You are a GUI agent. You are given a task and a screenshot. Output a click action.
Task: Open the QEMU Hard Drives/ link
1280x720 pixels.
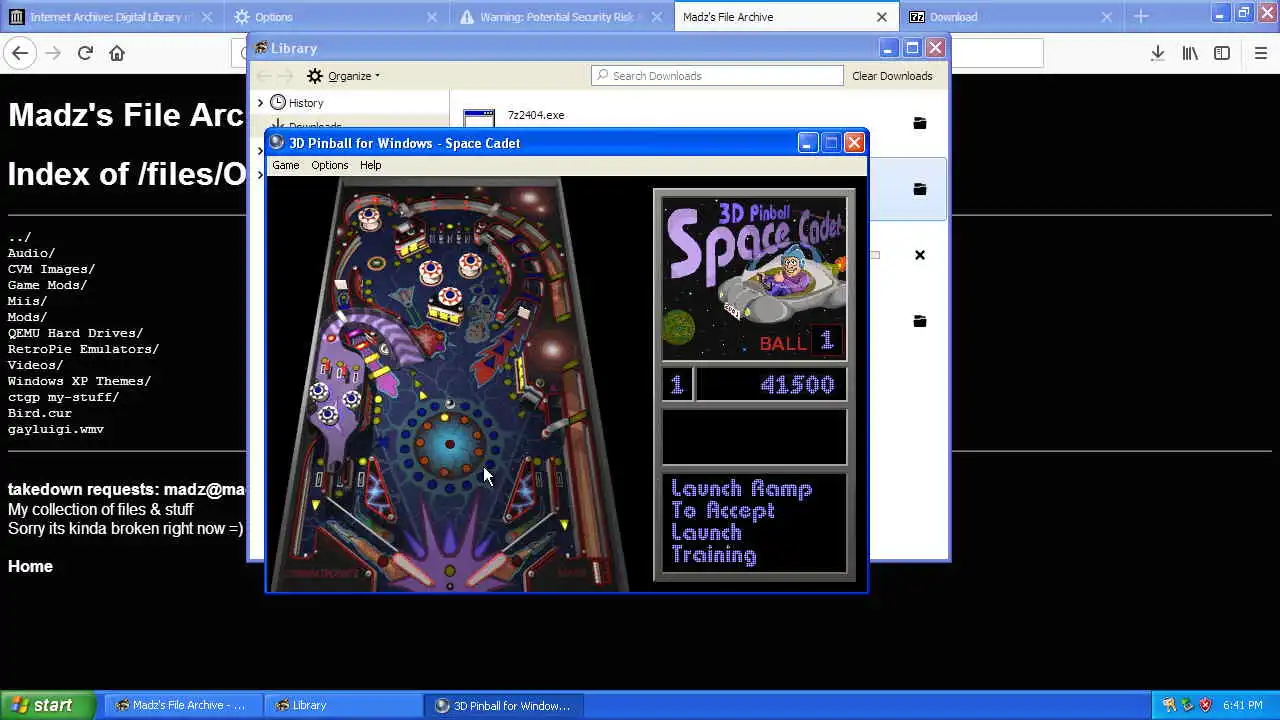point(76,333)
